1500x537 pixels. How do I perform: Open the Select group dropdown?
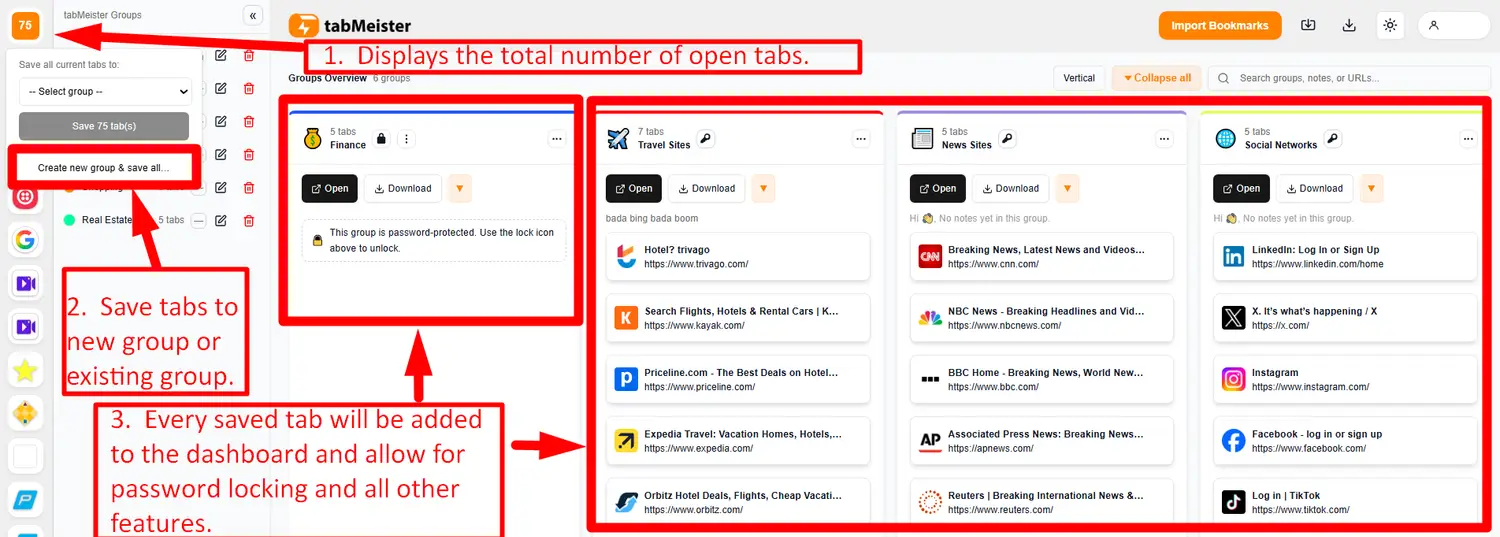[x=105, y=91]
